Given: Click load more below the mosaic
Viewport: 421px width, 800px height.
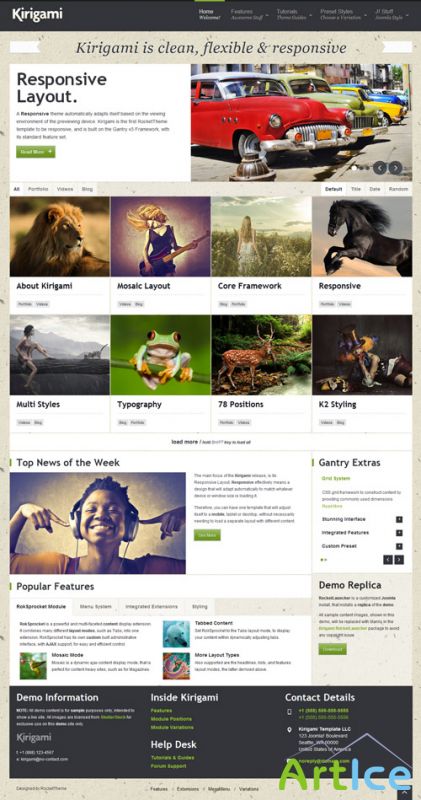Looking at the screenshot, I should tap(184, 442).
